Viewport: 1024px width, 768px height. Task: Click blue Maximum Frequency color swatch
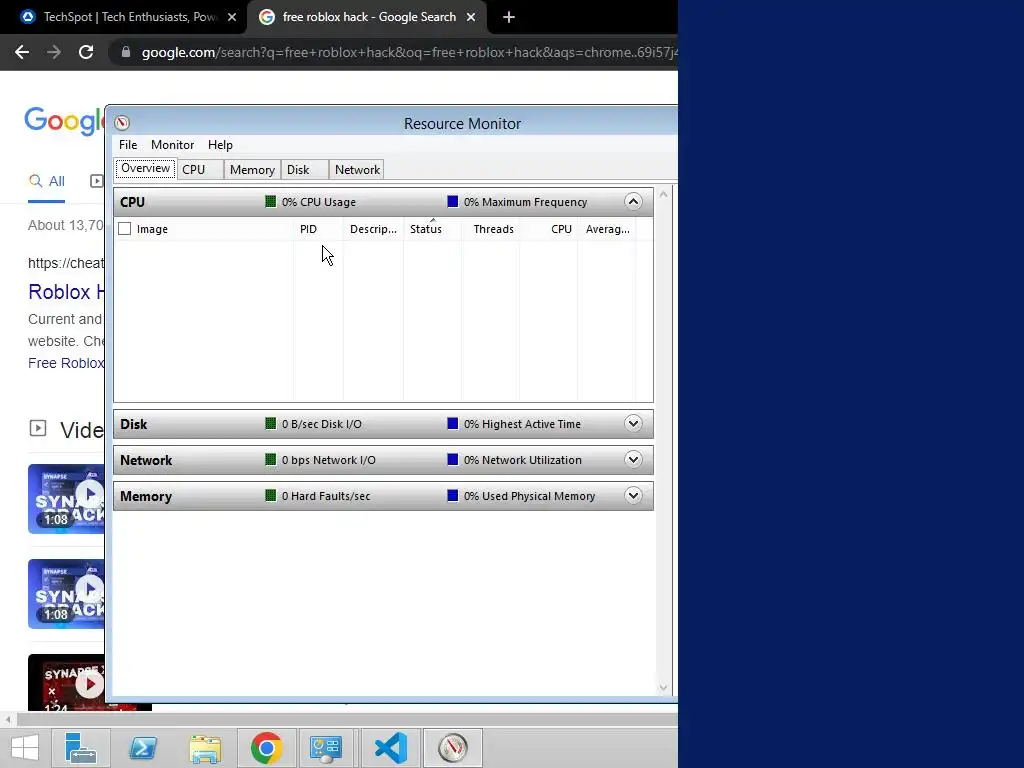click(x=452, y=201)
